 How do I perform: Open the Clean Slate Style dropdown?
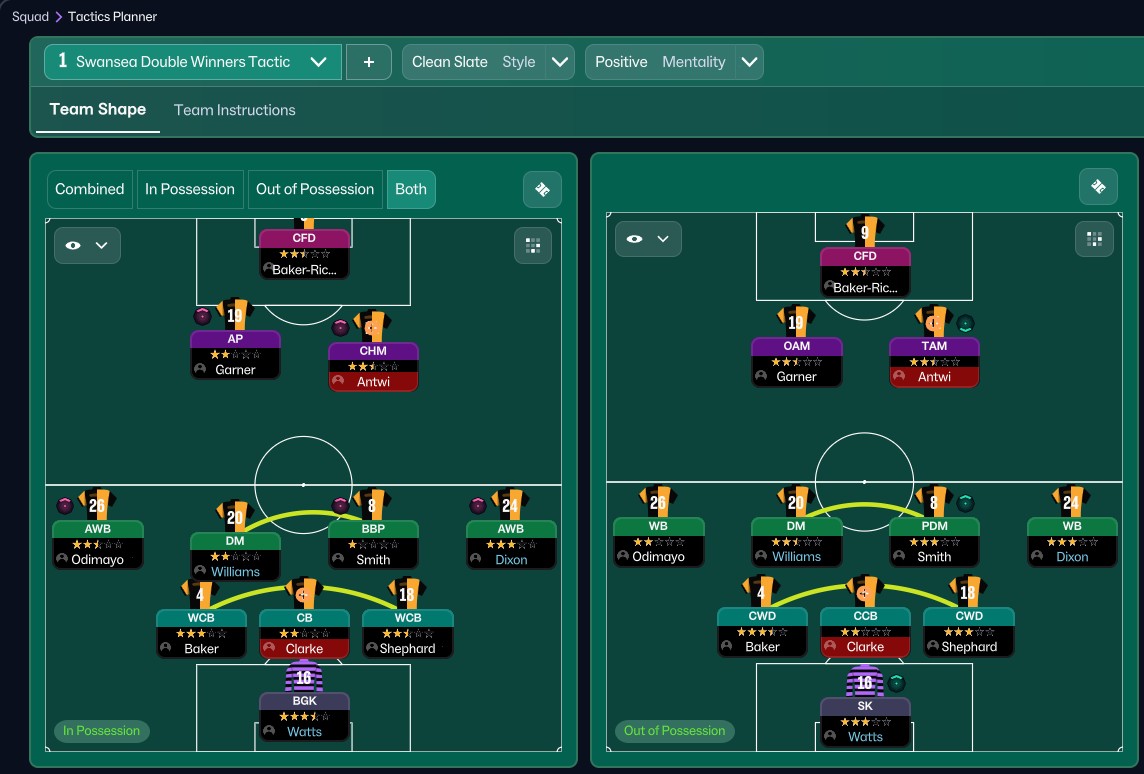pyautogui.click(x=560, y=62)
